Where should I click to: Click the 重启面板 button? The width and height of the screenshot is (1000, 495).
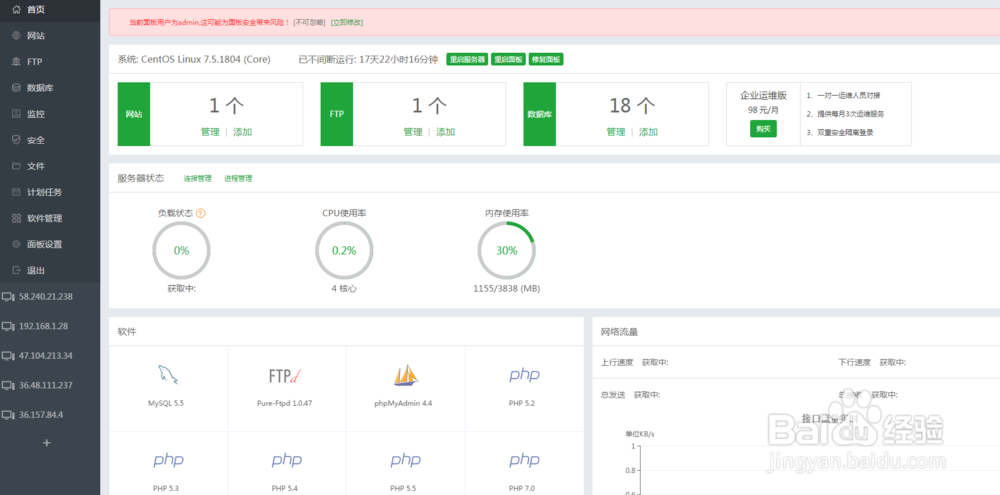(508, 59)
